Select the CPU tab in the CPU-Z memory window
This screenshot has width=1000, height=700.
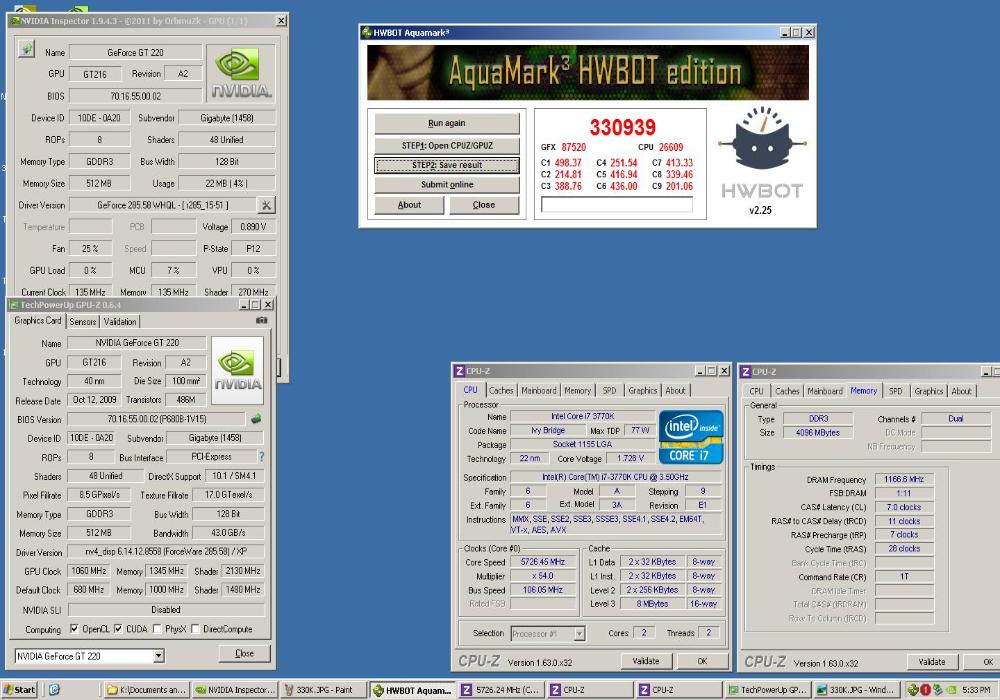coord(756,391)
